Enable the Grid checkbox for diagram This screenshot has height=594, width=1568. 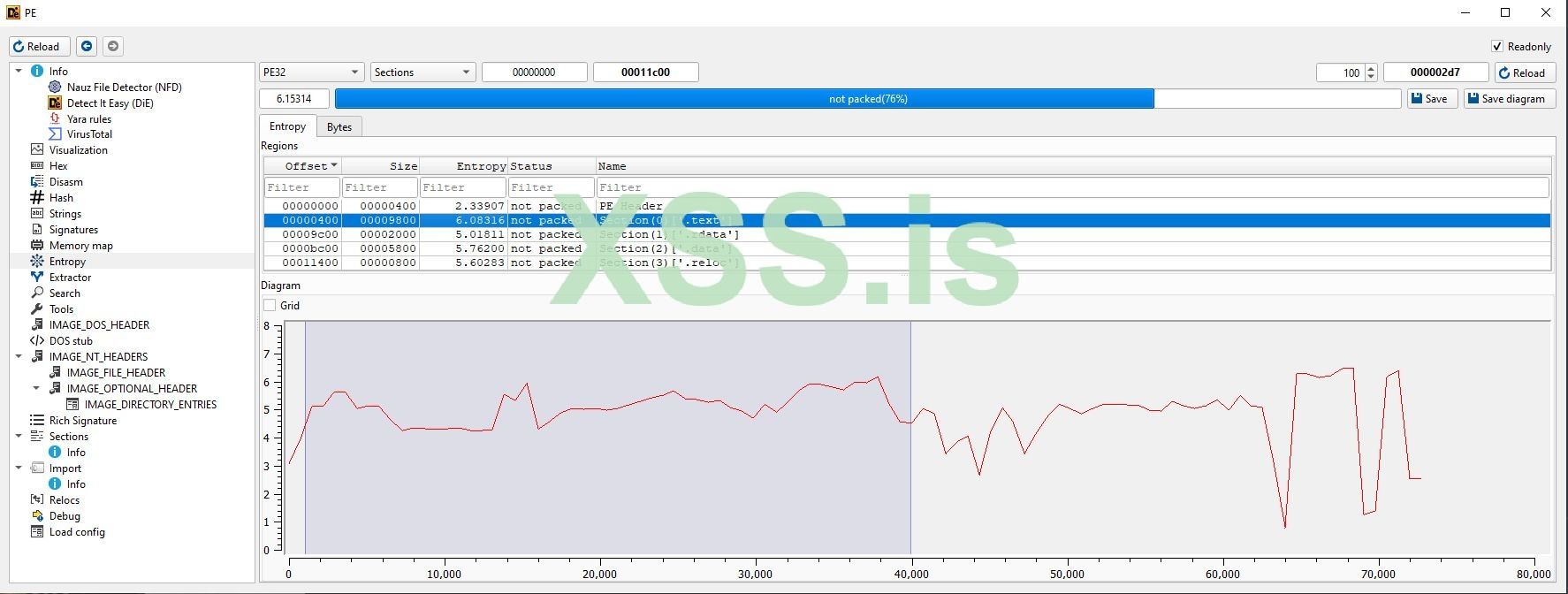click(270, 306)
